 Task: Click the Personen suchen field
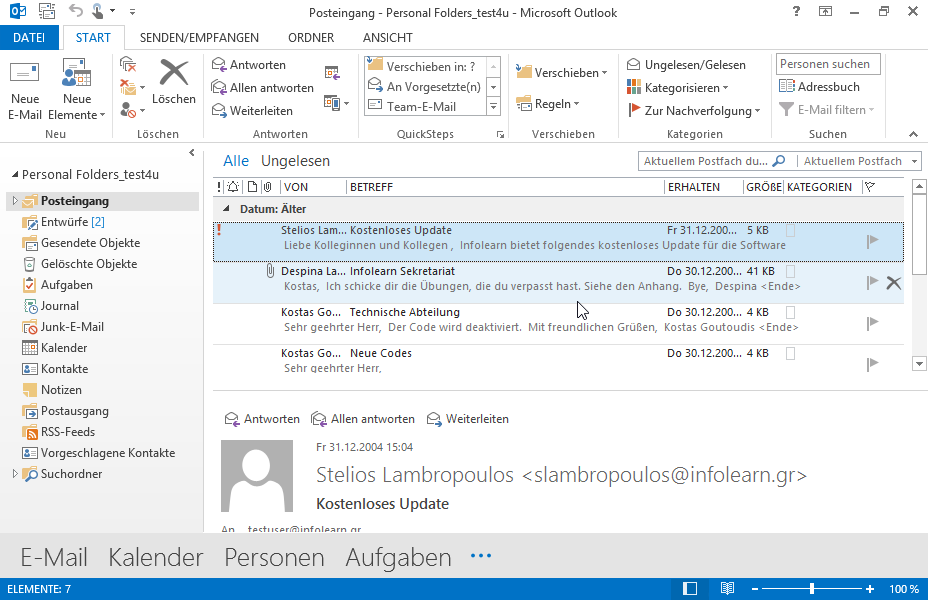click(x=828, y=64)
